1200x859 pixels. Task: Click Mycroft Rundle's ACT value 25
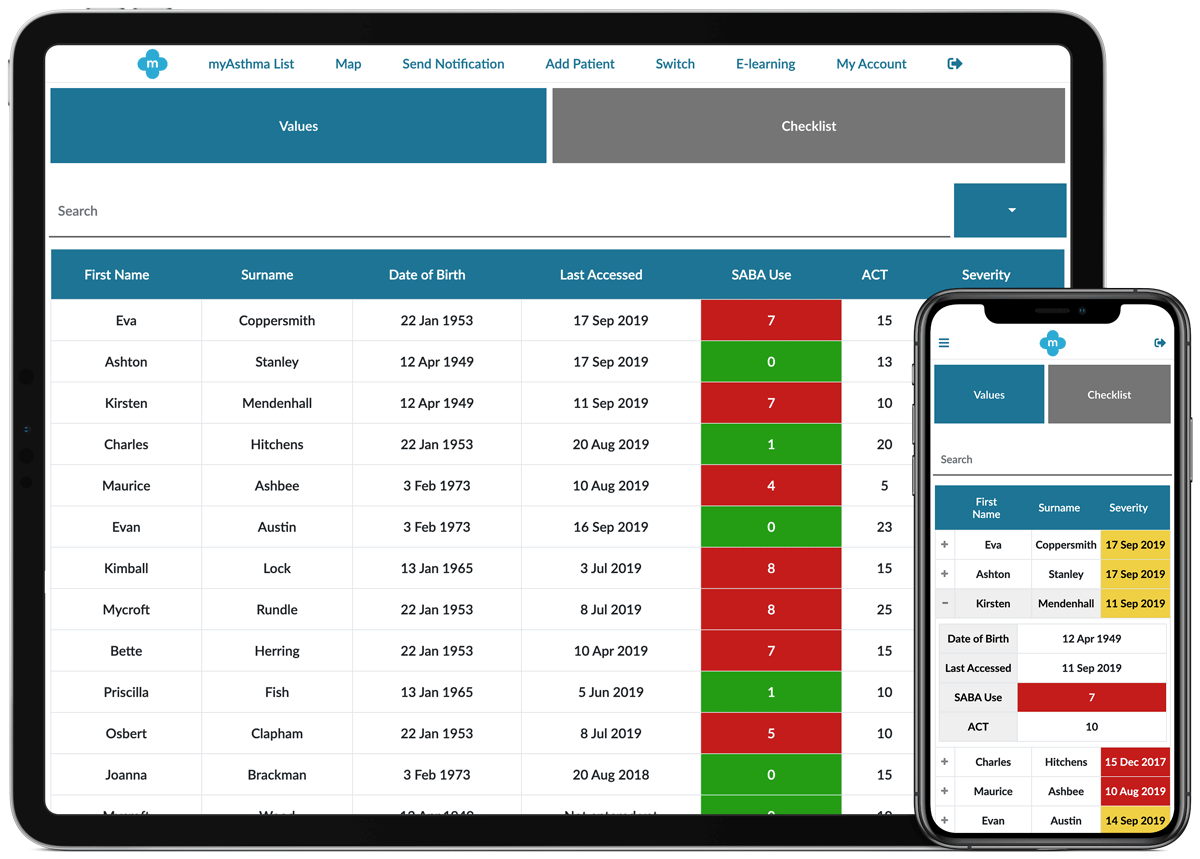tap(884, 609)
